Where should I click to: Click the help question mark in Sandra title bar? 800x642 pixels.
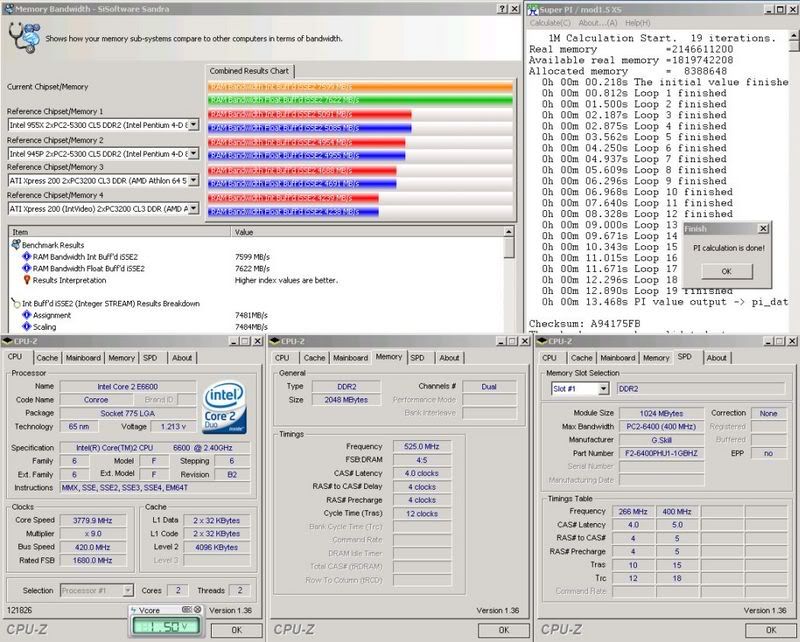coord(503,9)
